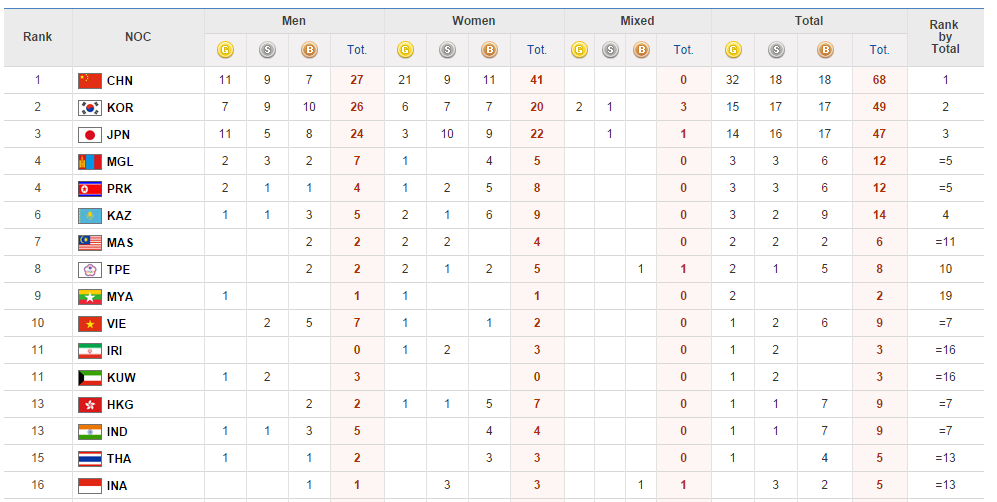Screen dimensions: 997x502
Task: Select the Women column group header
Action: click(473, 21)
